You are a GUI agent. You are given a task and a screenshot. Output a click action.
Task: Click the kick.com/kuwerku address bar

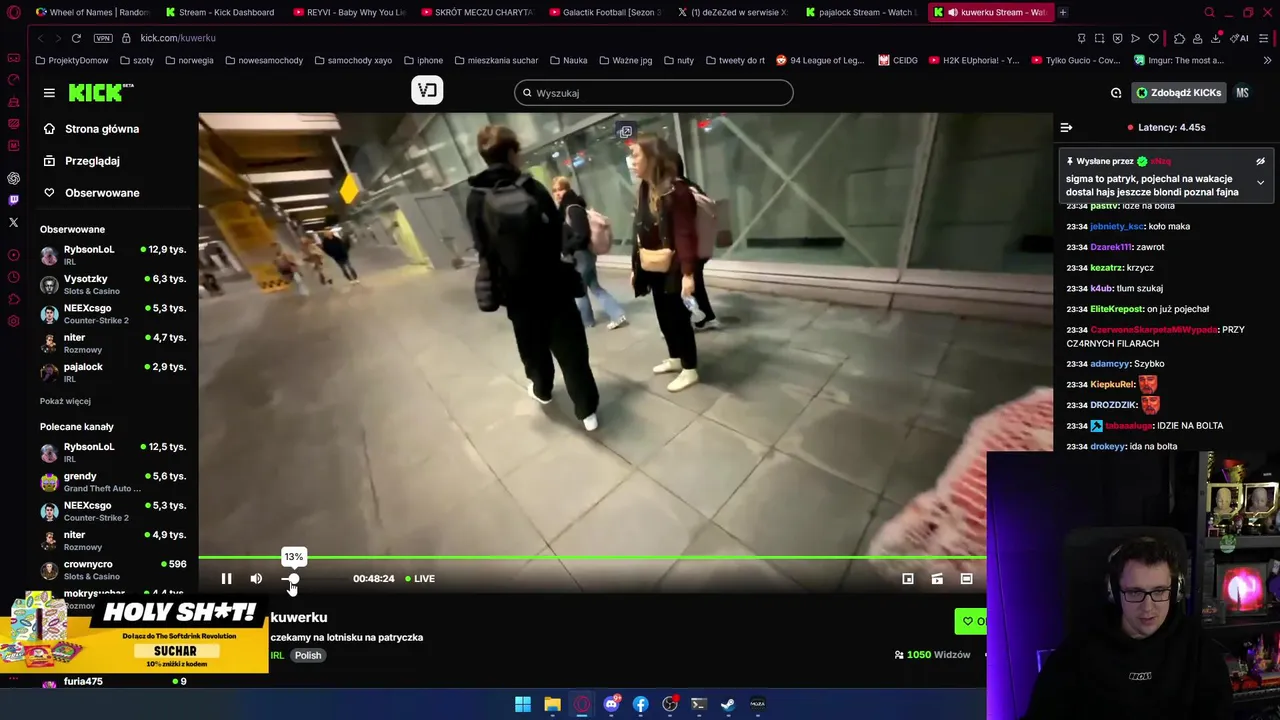(178, 38)
